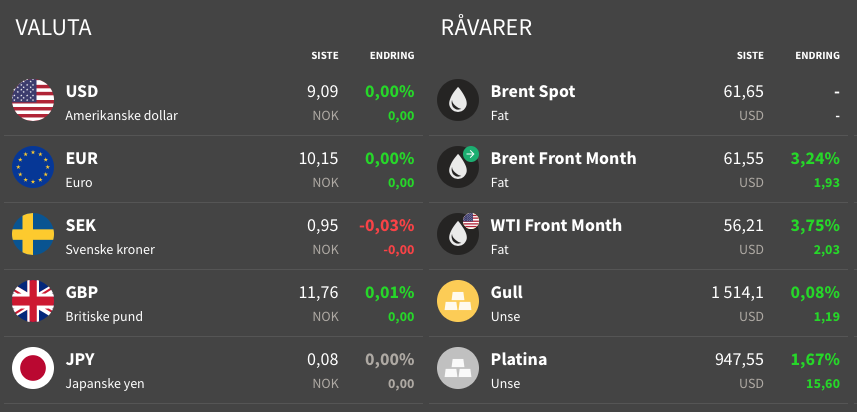Viewport: 857px width, 412px height.
Task: Open the USD Amerikanske dollar link
Action: (82, 91)
